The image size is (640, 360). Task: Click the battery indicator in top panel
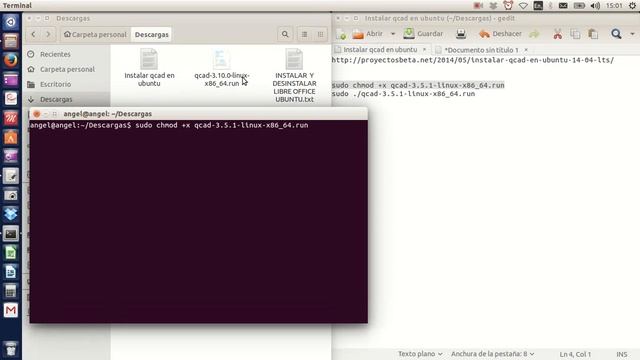579,6
